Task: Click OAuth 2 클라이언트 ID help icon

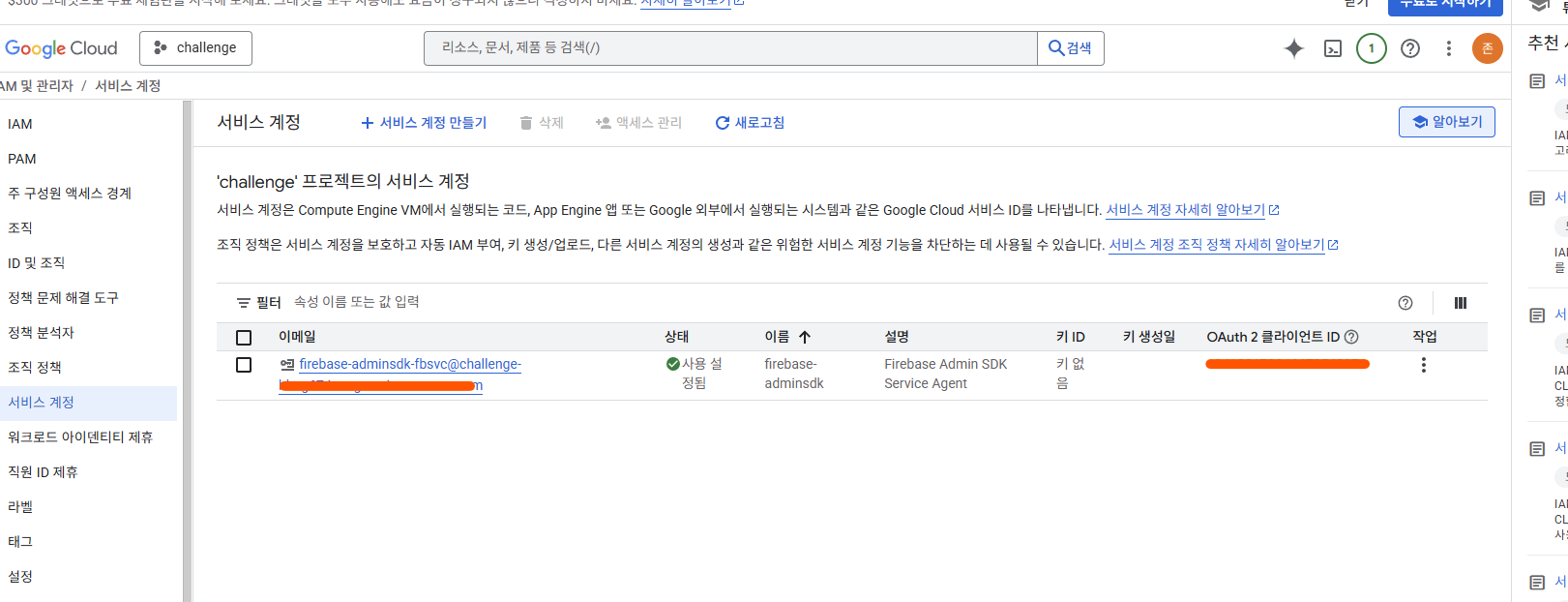Action: tap(1352, 337)
